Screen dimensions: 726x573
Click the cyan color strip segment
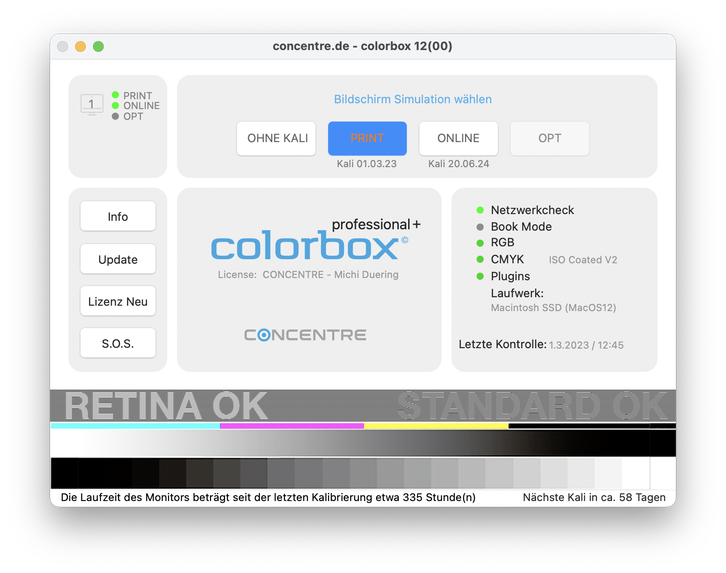[135, 426]
